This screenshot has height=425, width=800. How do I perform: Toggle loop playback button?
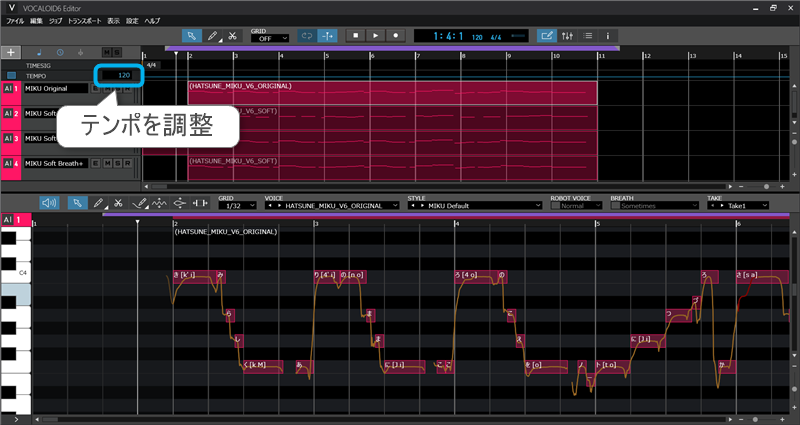point(307,36)
